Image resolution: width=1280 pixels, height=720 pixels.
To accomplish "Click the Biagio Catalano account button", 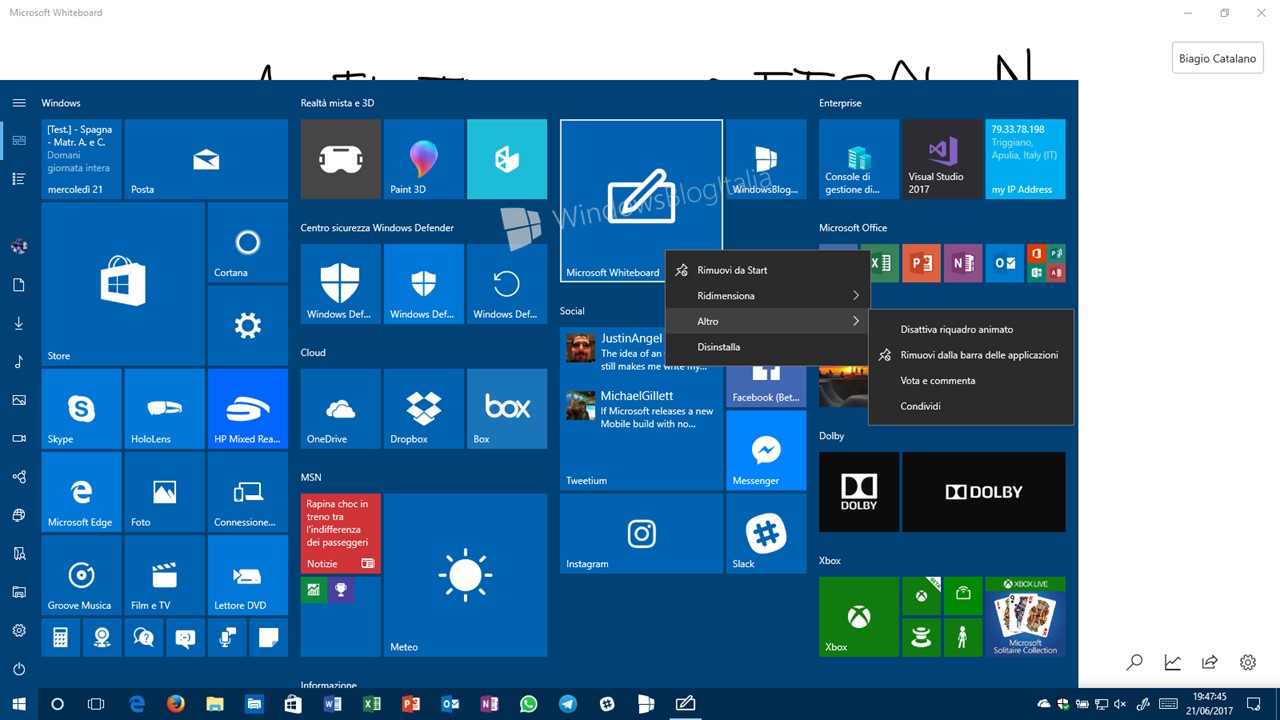I will tap(1217, 58).
